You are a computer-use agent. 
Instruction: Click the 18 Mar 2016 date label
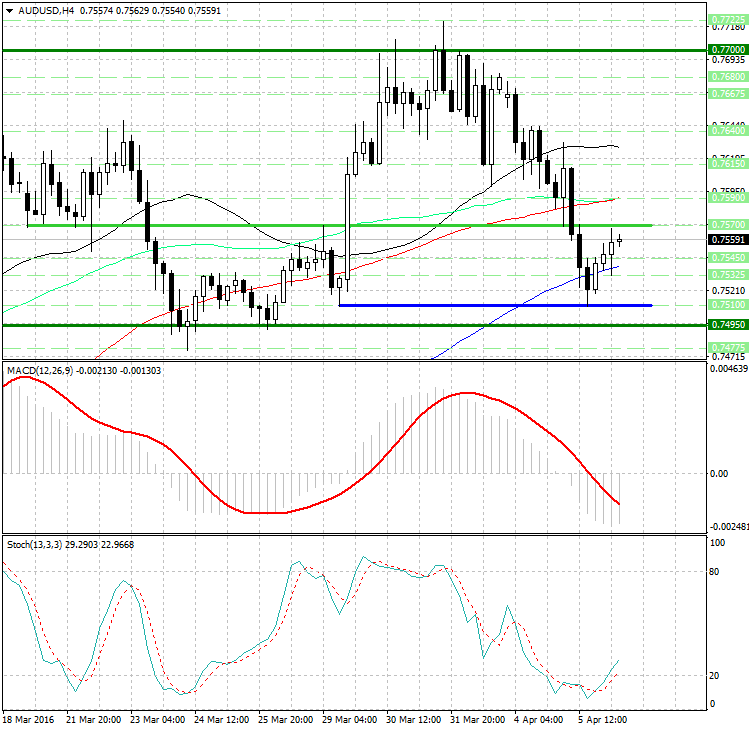(28, 719)
